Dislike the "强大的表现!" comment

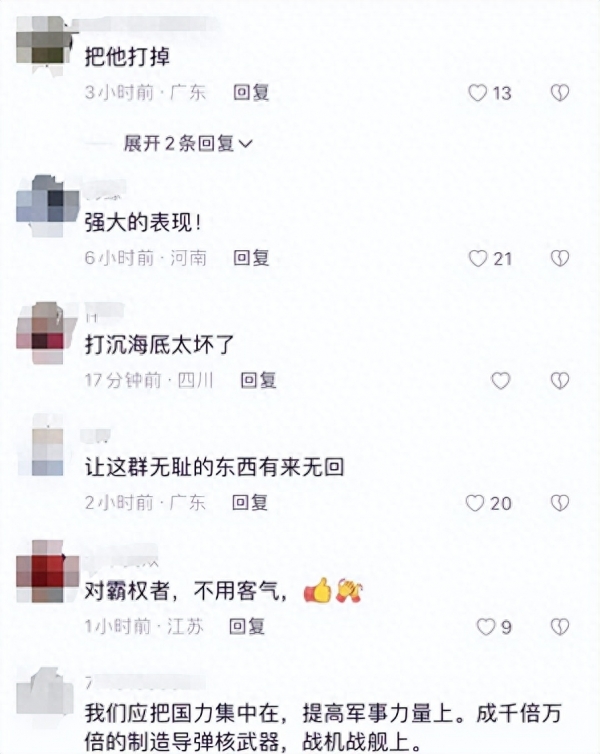click(x=560, y=259)
